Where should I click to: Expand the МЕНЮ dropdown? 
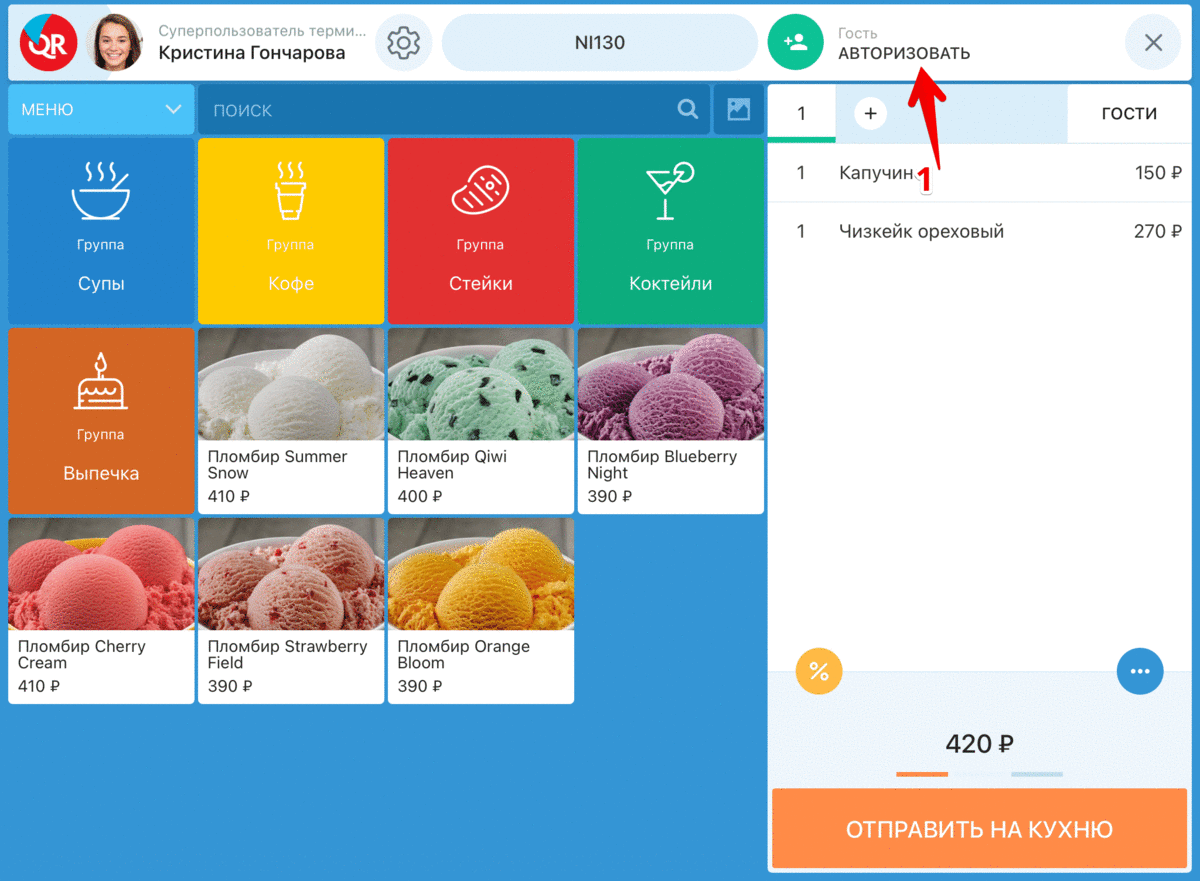point(101,110)
